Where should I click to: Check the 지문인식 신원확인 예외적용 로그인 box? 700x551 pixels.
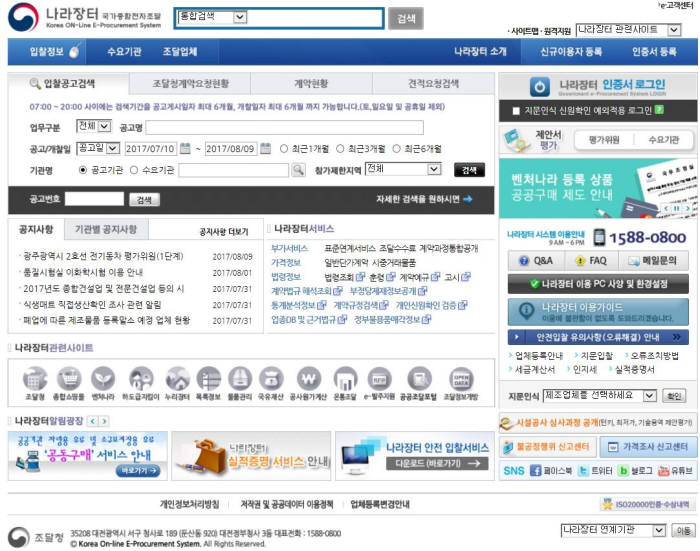[516, 110]
